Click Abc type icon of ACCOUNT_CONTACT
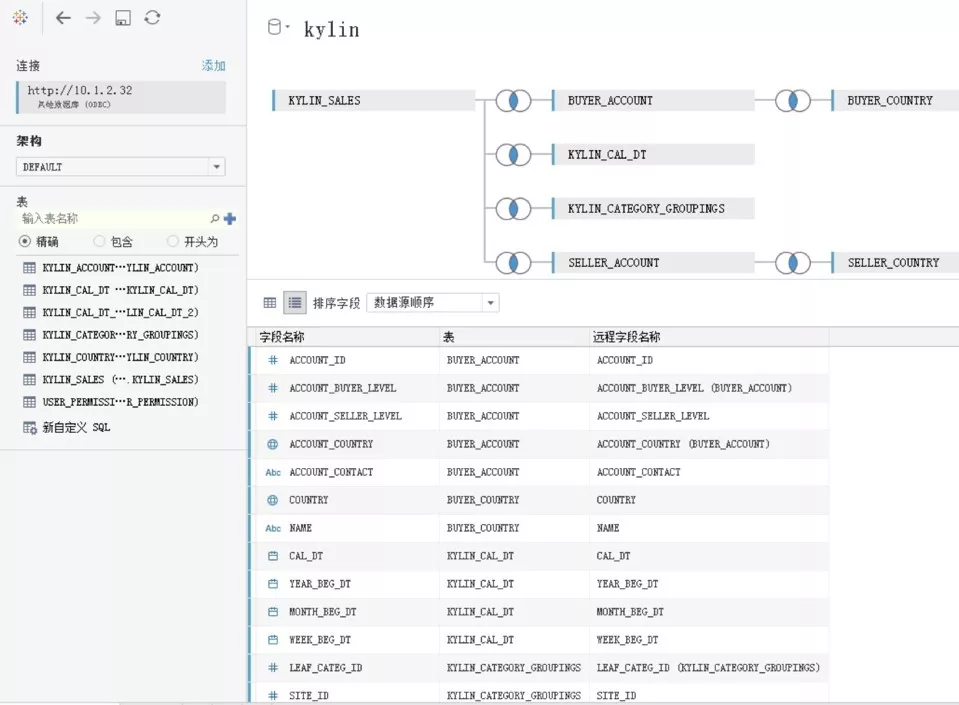The width and height of the screenshot is (959, 705). click(273, 472)
